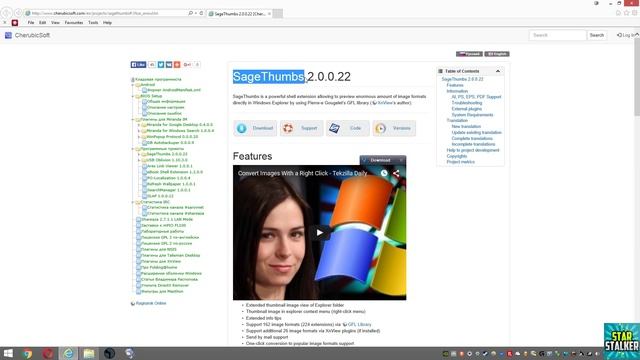
Task: Open Refresh Wallpaper 1.0.0.1 tree item
Action: tap(171, 184)
